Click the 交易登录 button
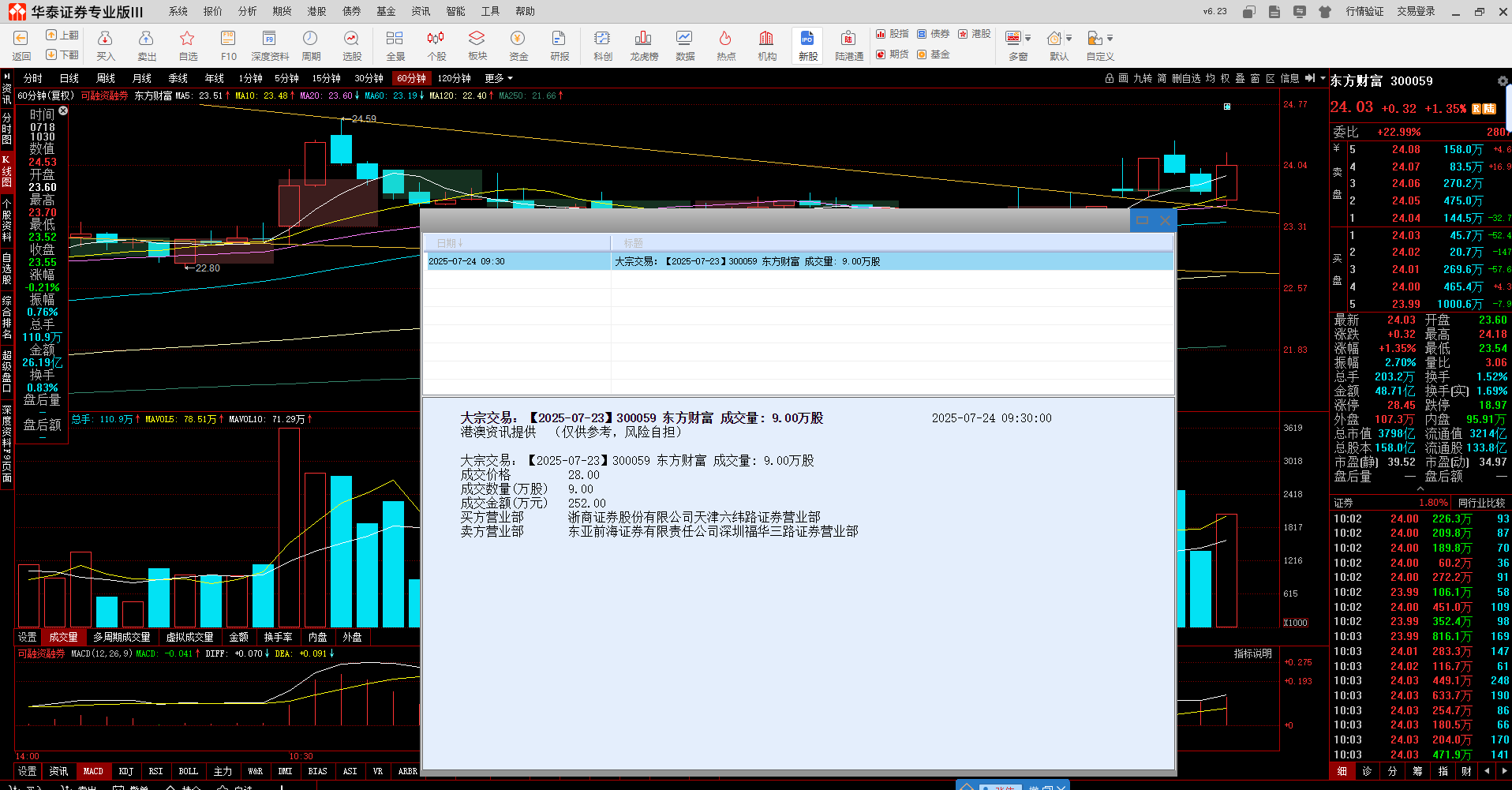This screenshot has width=1512, height=790. click(1416, 11)
